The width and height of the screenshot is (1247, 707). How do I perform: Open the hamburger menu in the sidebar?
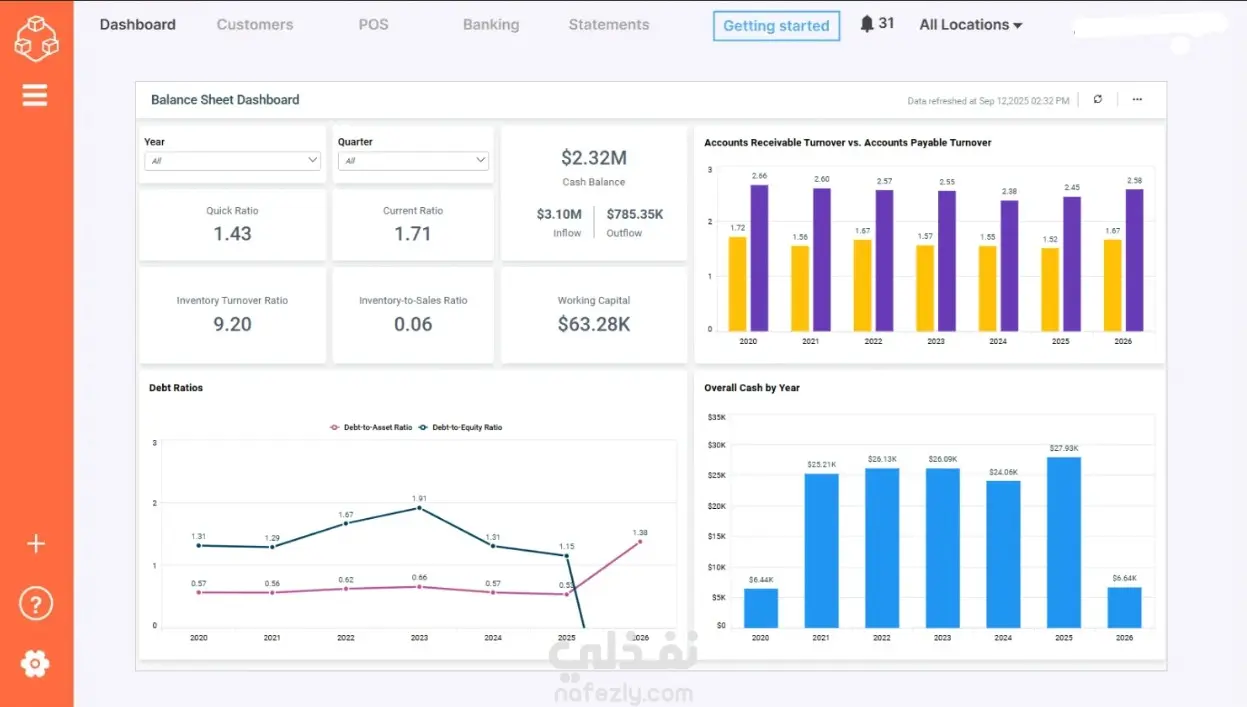[35, 95]
